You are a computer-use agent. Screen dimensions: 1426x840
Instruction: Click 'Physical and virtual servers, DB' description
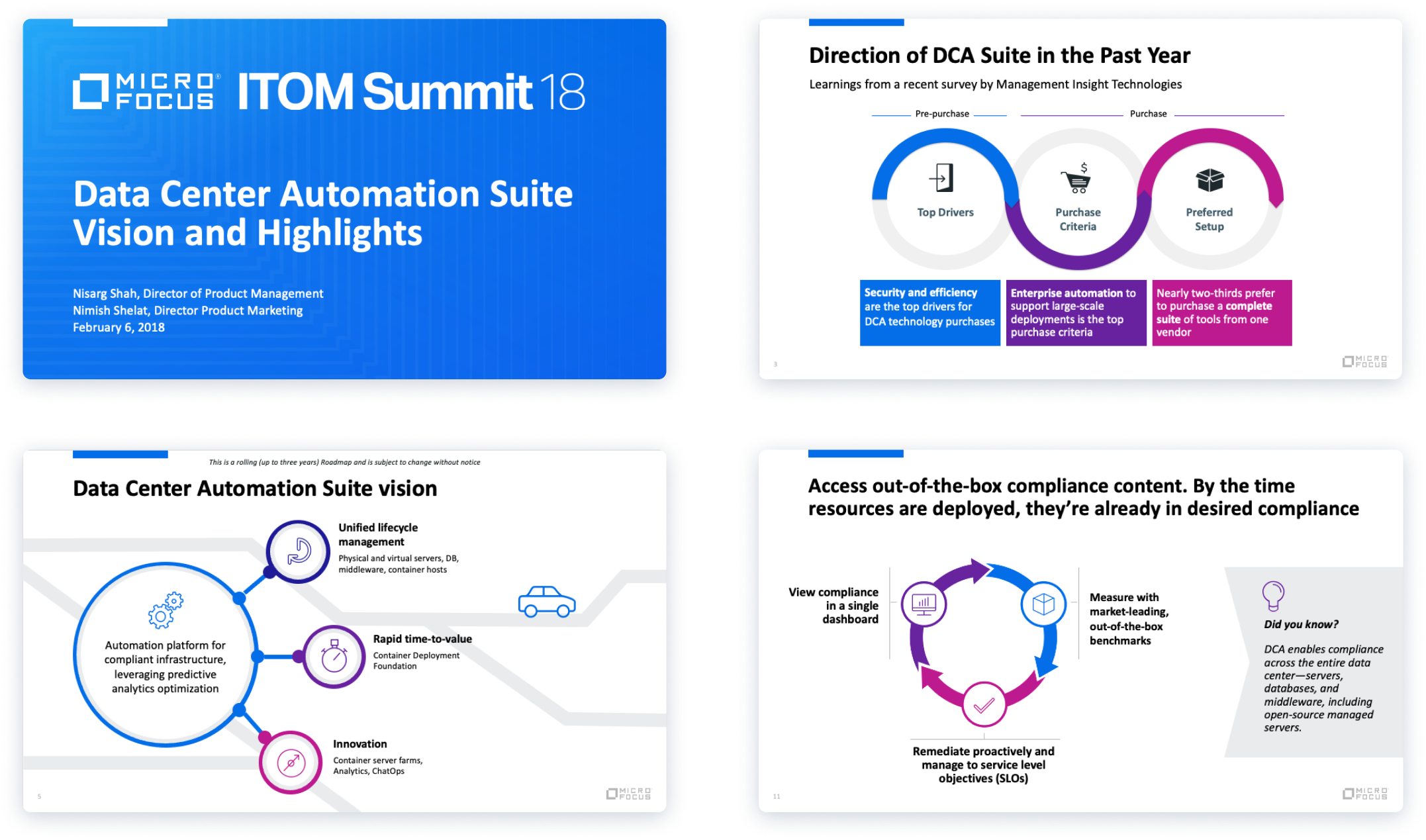point(399,564)
